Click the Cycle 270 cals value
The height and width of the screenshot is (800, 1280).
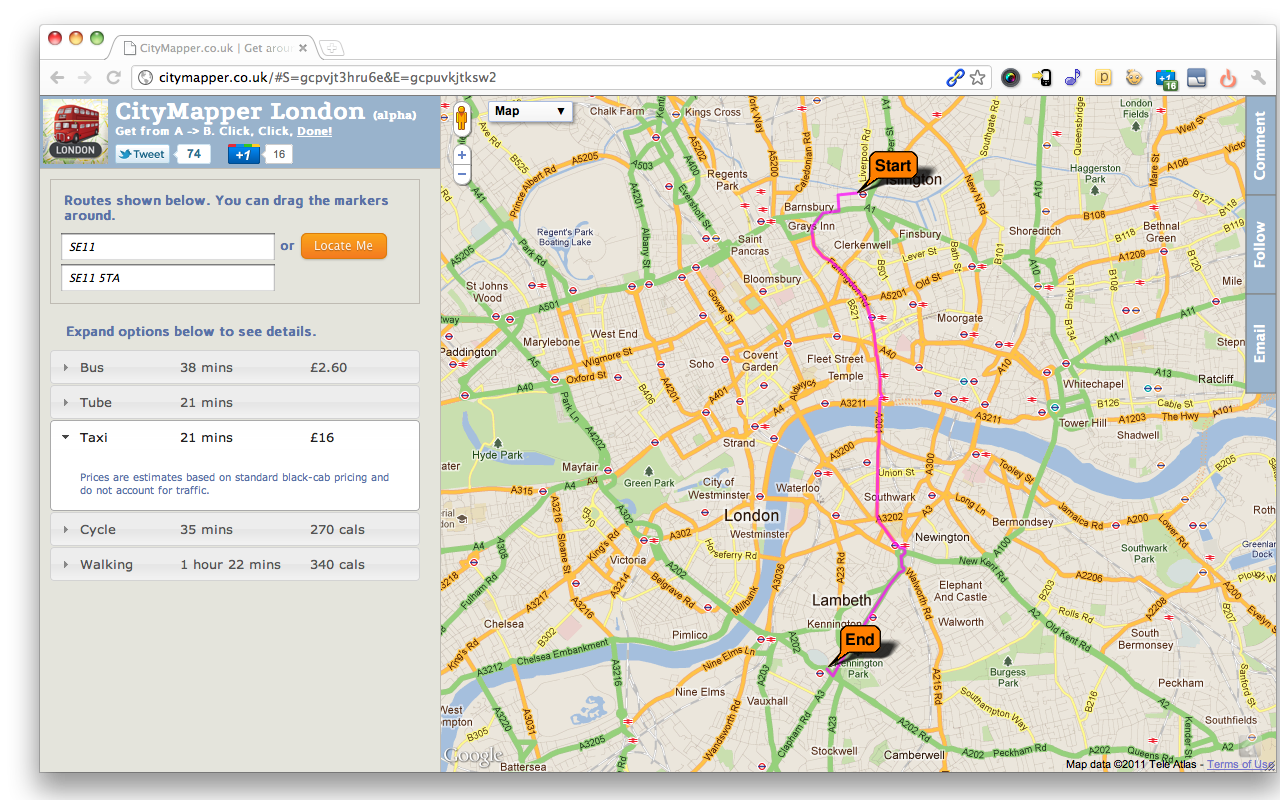pyautogui.click(x=338, y=529)
